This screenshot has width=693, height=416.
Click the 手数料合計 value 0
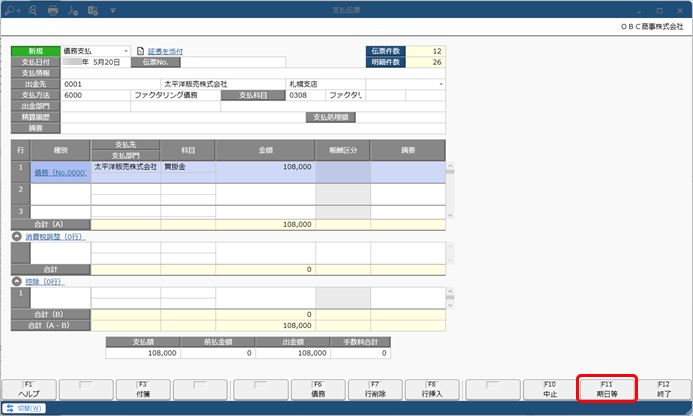click(361, 353)
